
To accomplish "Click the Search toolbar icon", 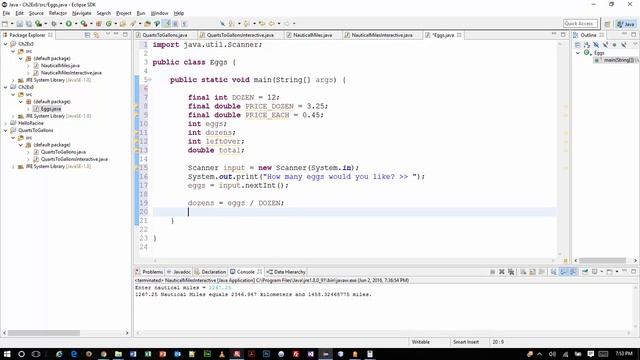I will (x=133, y=24).
